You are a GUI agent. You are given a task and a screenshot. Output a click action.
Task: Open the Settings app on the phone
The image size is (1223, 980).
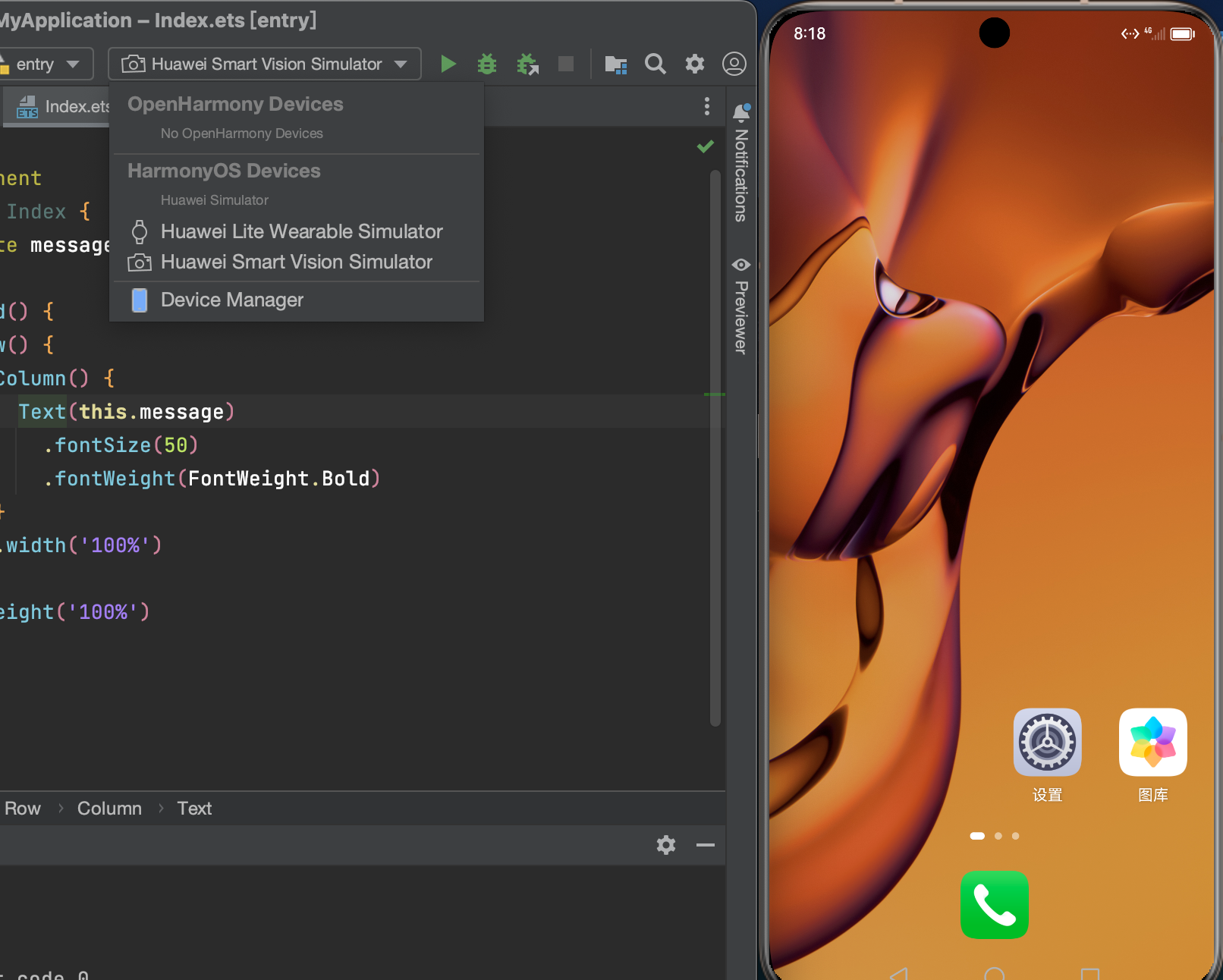pos(1047,742)
